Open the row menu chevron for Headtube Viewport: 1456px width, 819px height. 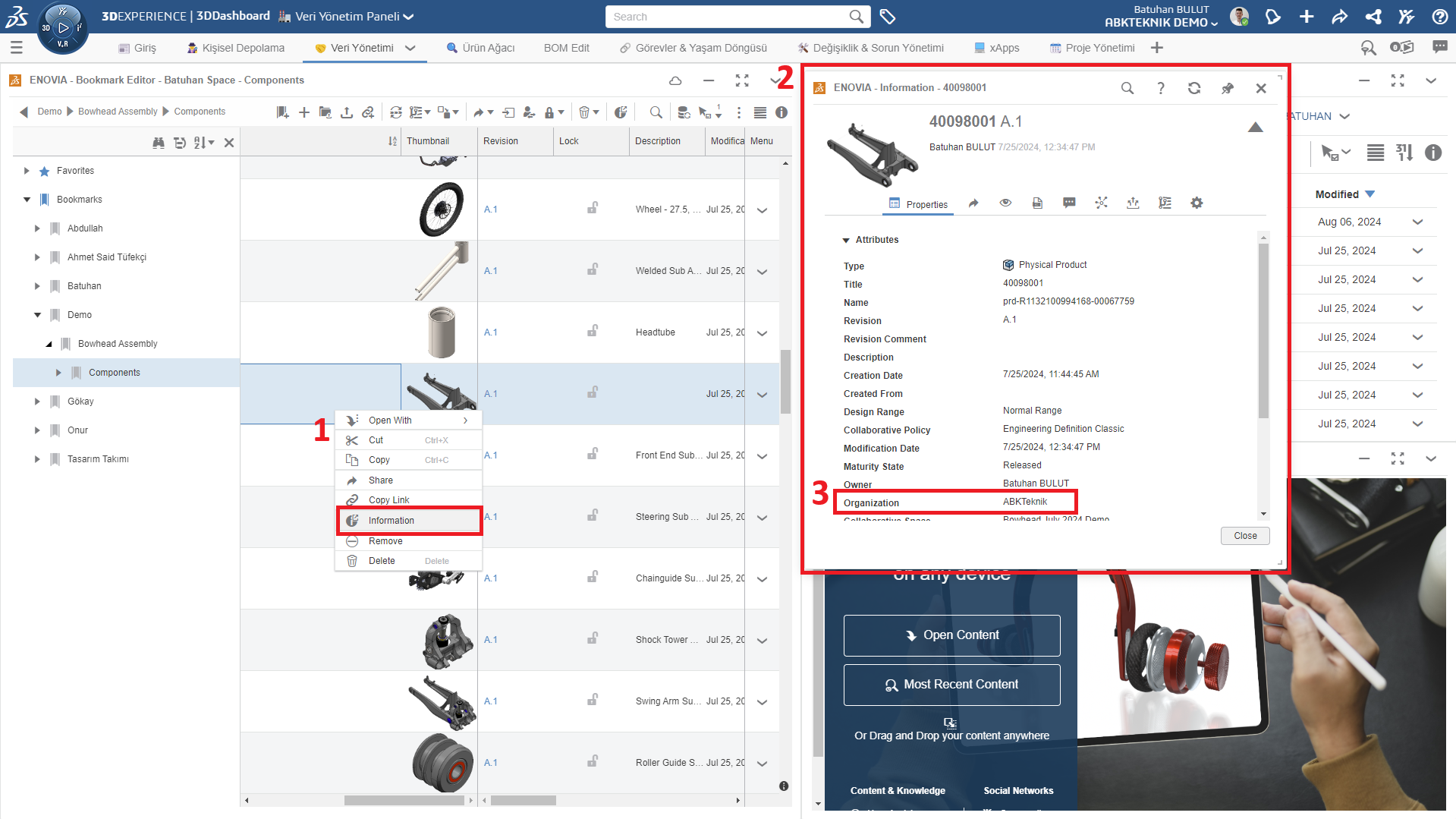[762, 333]
